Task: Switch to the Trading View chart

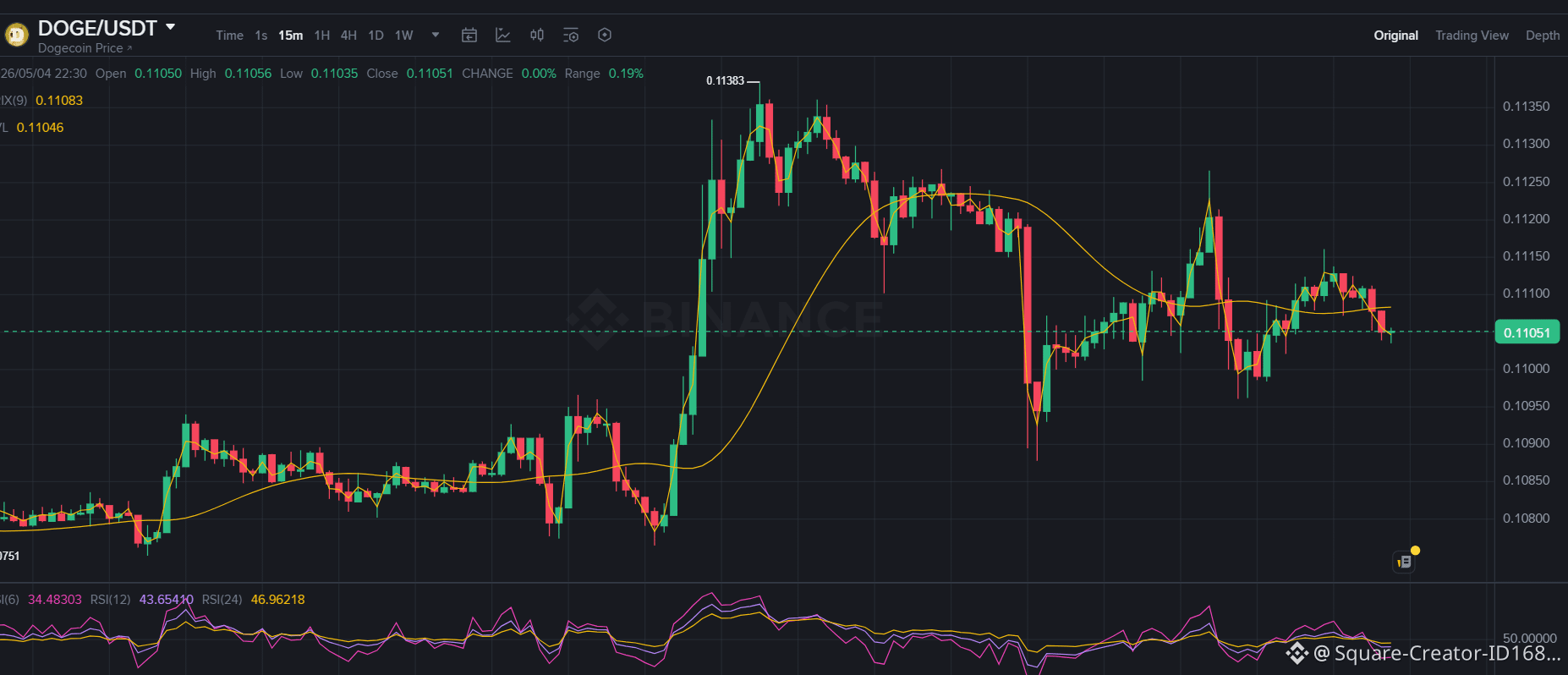Action: [1472, 36]
